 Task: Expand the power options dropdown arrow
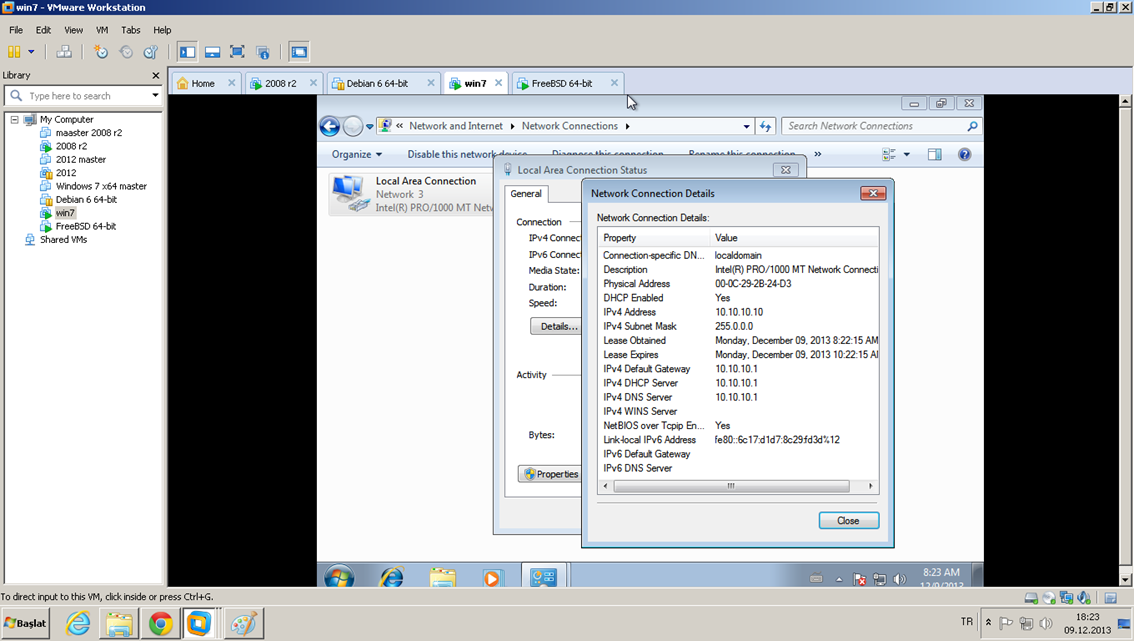(31, 52)
